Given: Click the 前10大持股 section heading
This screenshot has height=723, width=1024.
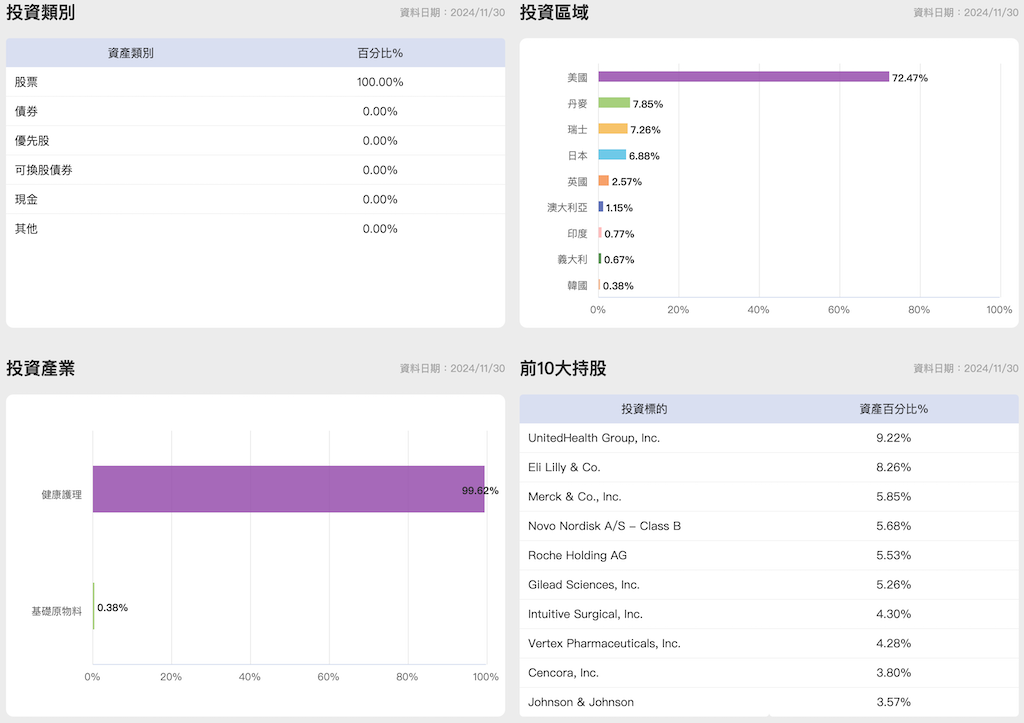Looking at the screenshot, I should [563, 368].
